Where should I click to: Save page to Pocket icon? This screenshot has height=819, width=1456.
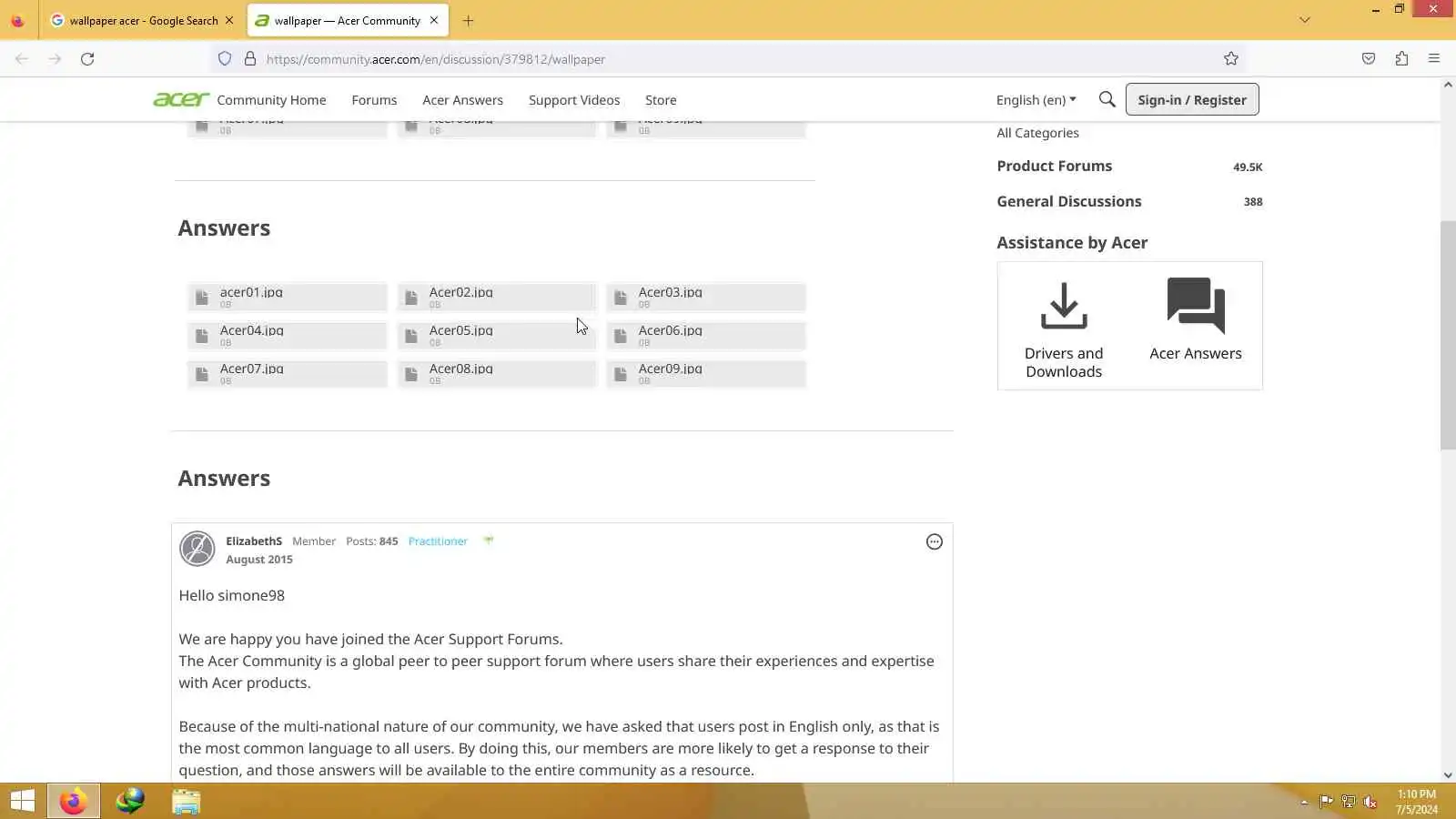click(x=1369, y=59)
